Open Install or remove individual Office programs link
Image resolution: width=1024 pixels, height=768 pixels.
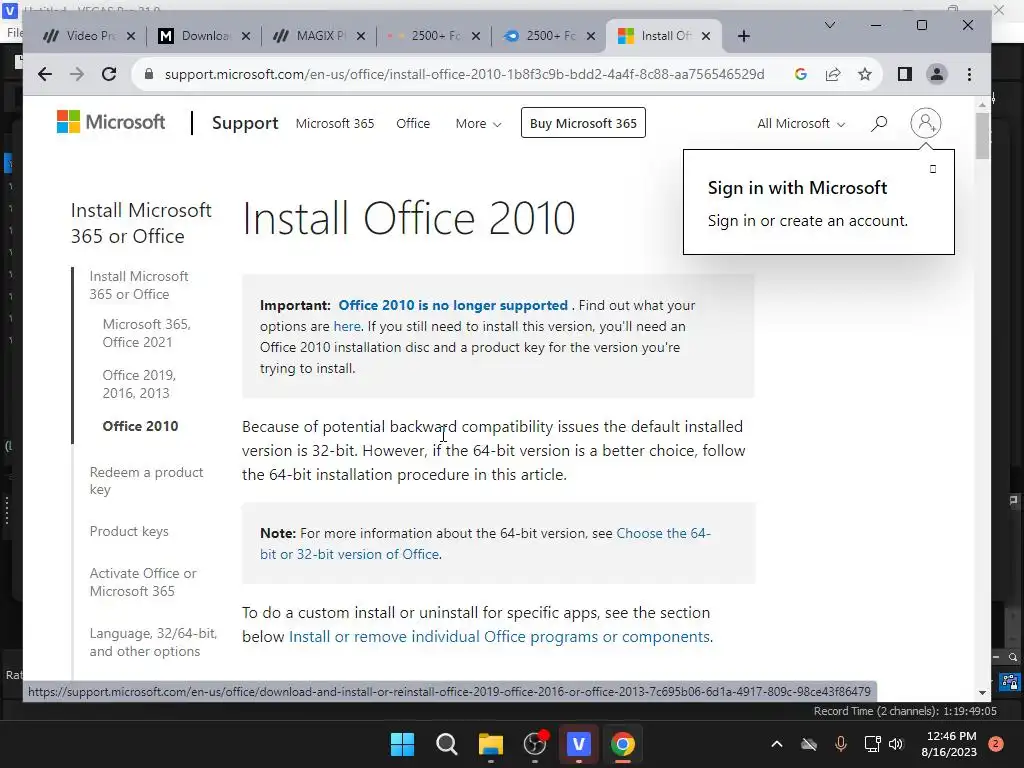tap(500, 637)
